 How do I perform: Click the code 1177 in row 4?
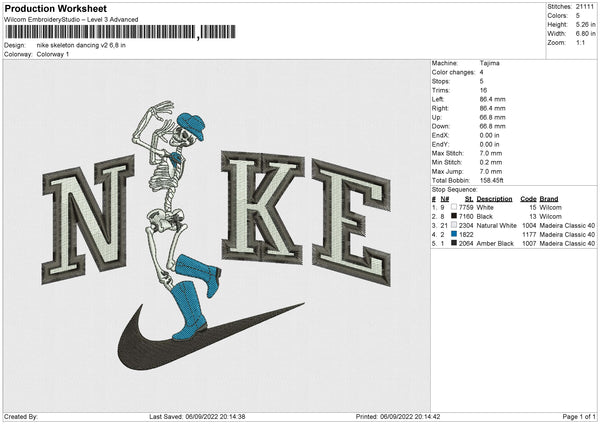pyautogui.click(x=529, y=234)
